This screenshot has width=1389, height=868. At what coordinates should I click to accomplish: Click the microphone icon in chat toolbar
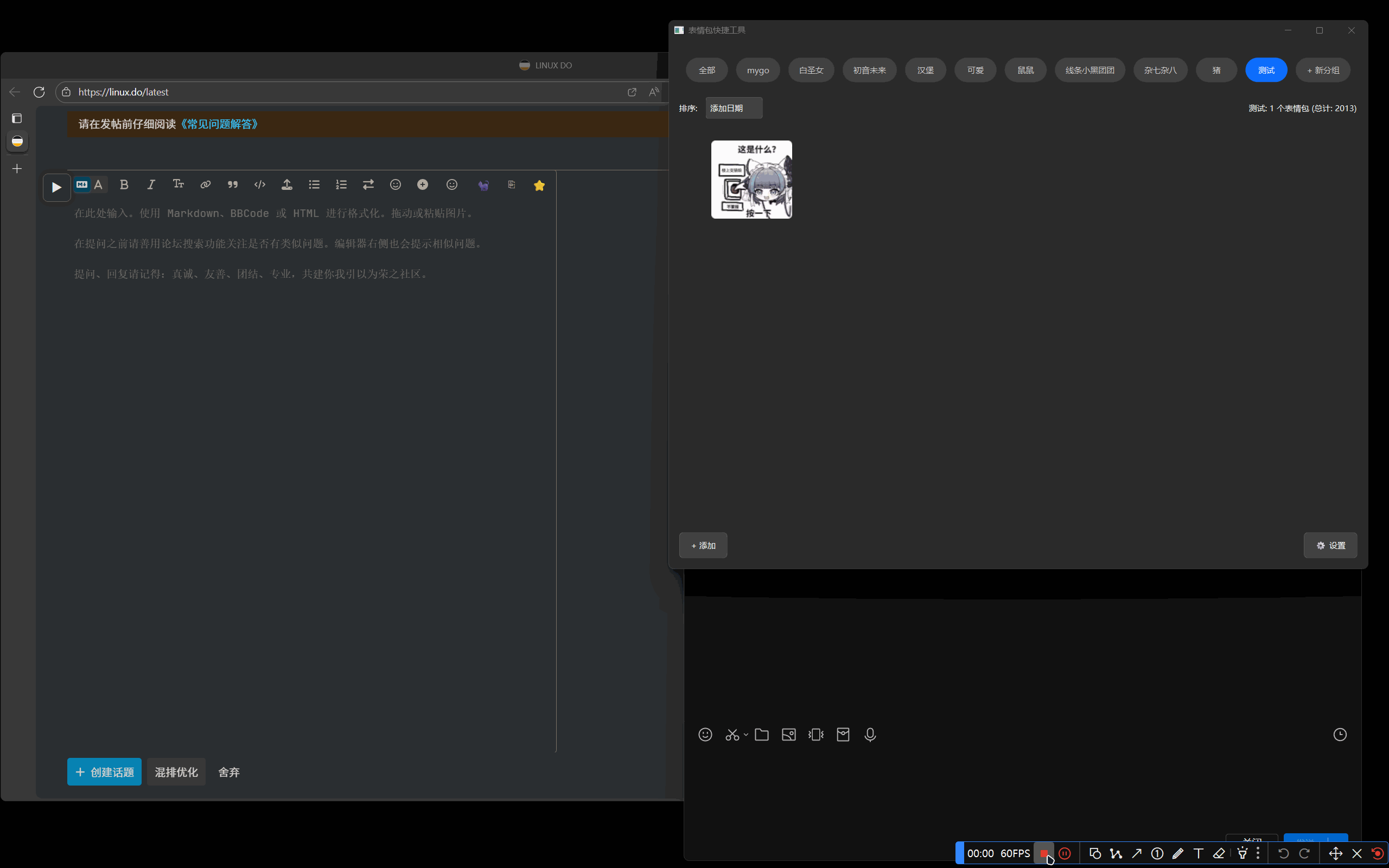[870, 735]
